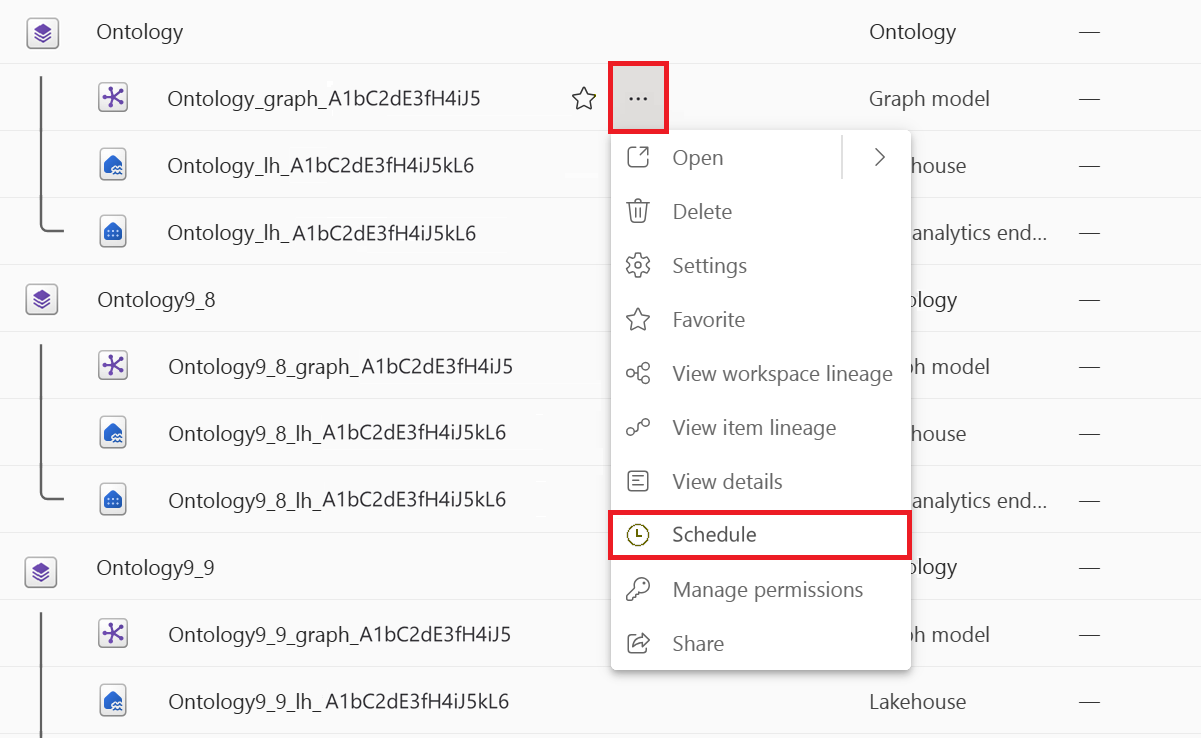Open Ontology9_9_graph_A1bC2dE3fH4iJ5 item
1201x738 pixels.
[340, 634]
